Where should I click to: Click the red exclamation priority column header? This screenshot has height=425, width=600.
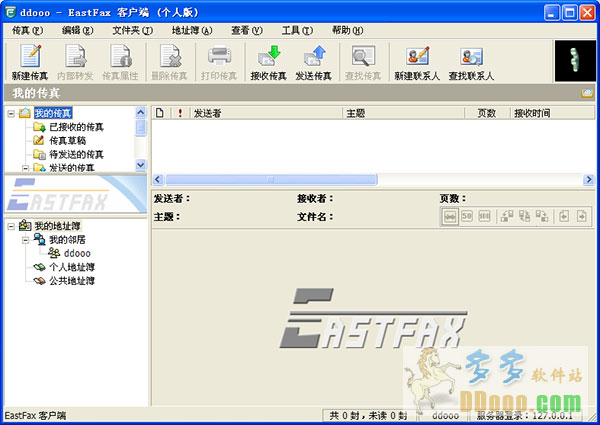pyautogui.click(x=180, y=113)
